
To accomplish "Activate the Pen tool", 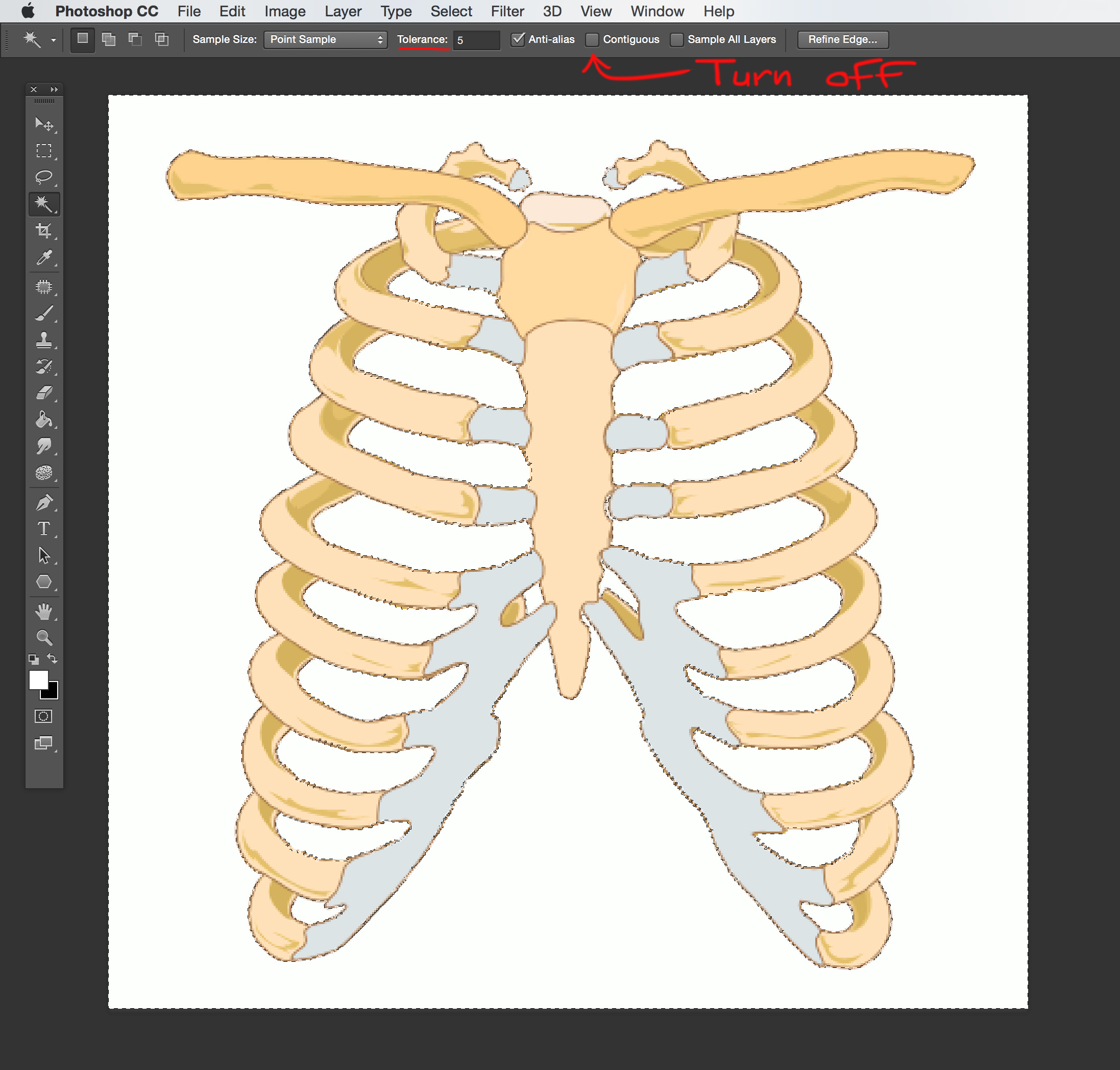I will coord(44,502).
